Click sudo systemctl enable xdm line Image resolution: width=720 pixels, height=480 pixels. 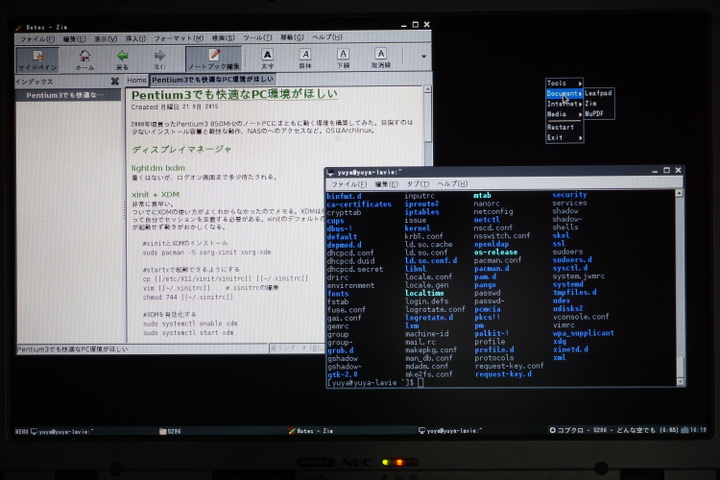pos(190,323)
